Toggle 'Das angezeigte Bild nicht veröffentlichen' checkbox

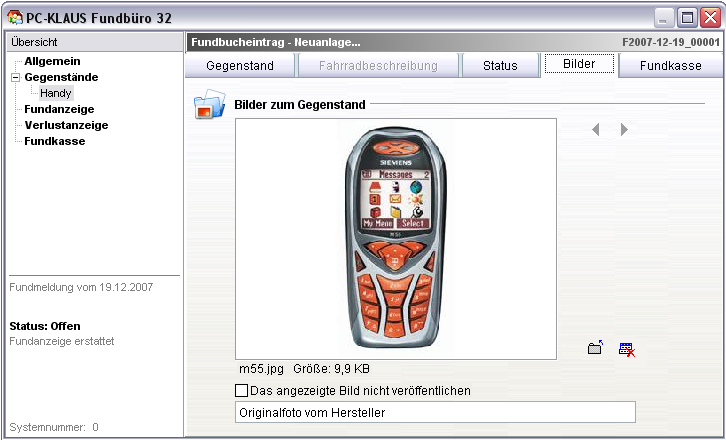241,391
